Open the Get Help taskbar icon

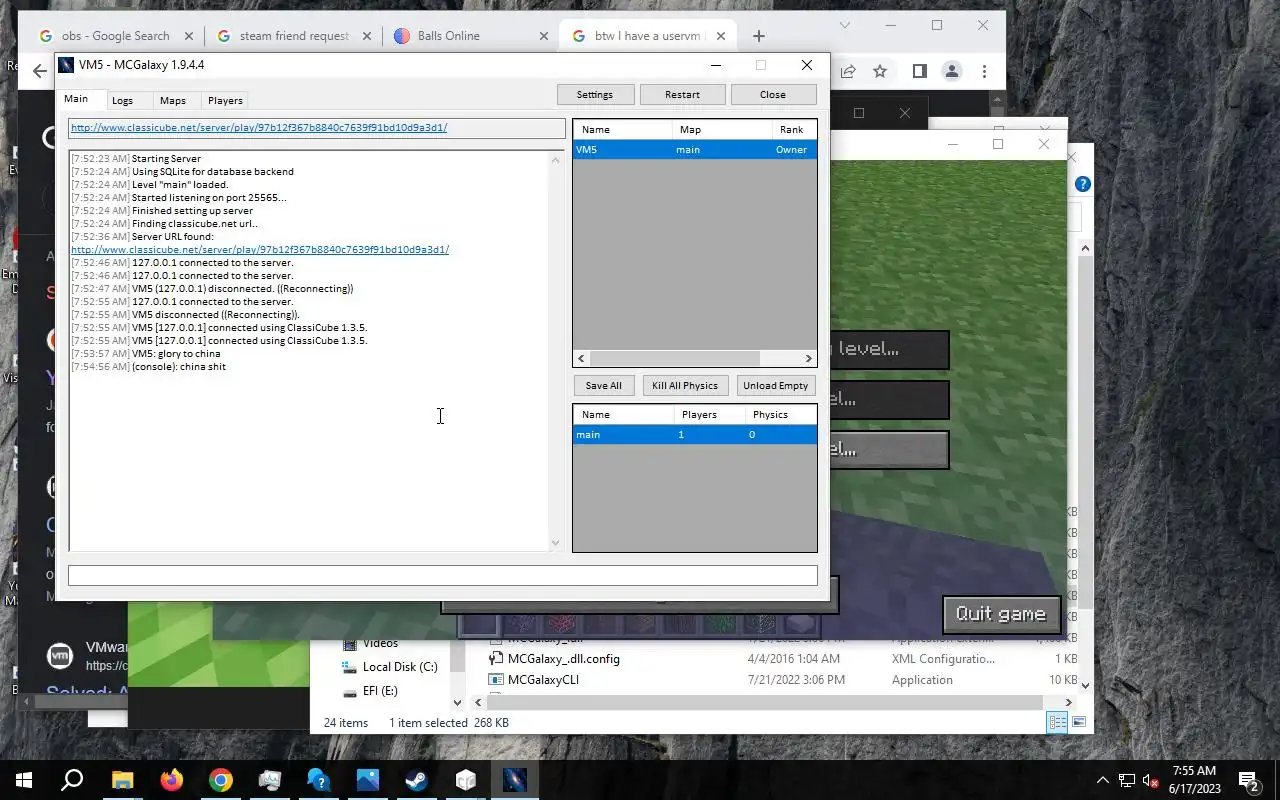click(318, 780)
